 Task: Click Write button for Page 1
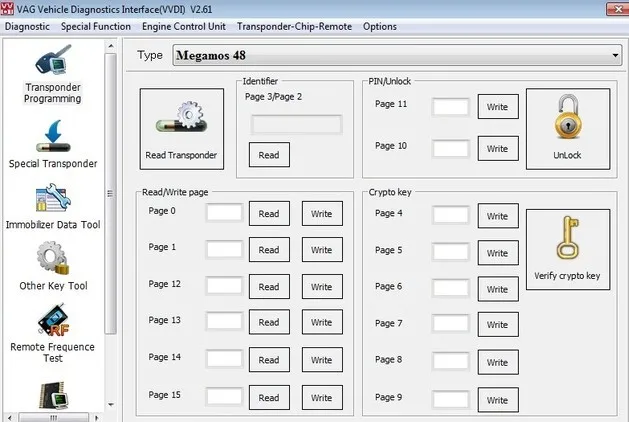click(322, 250)
